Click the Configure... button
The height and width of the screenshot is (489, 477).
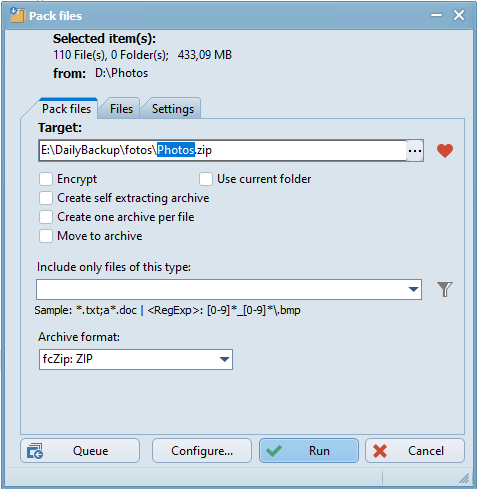202,451
